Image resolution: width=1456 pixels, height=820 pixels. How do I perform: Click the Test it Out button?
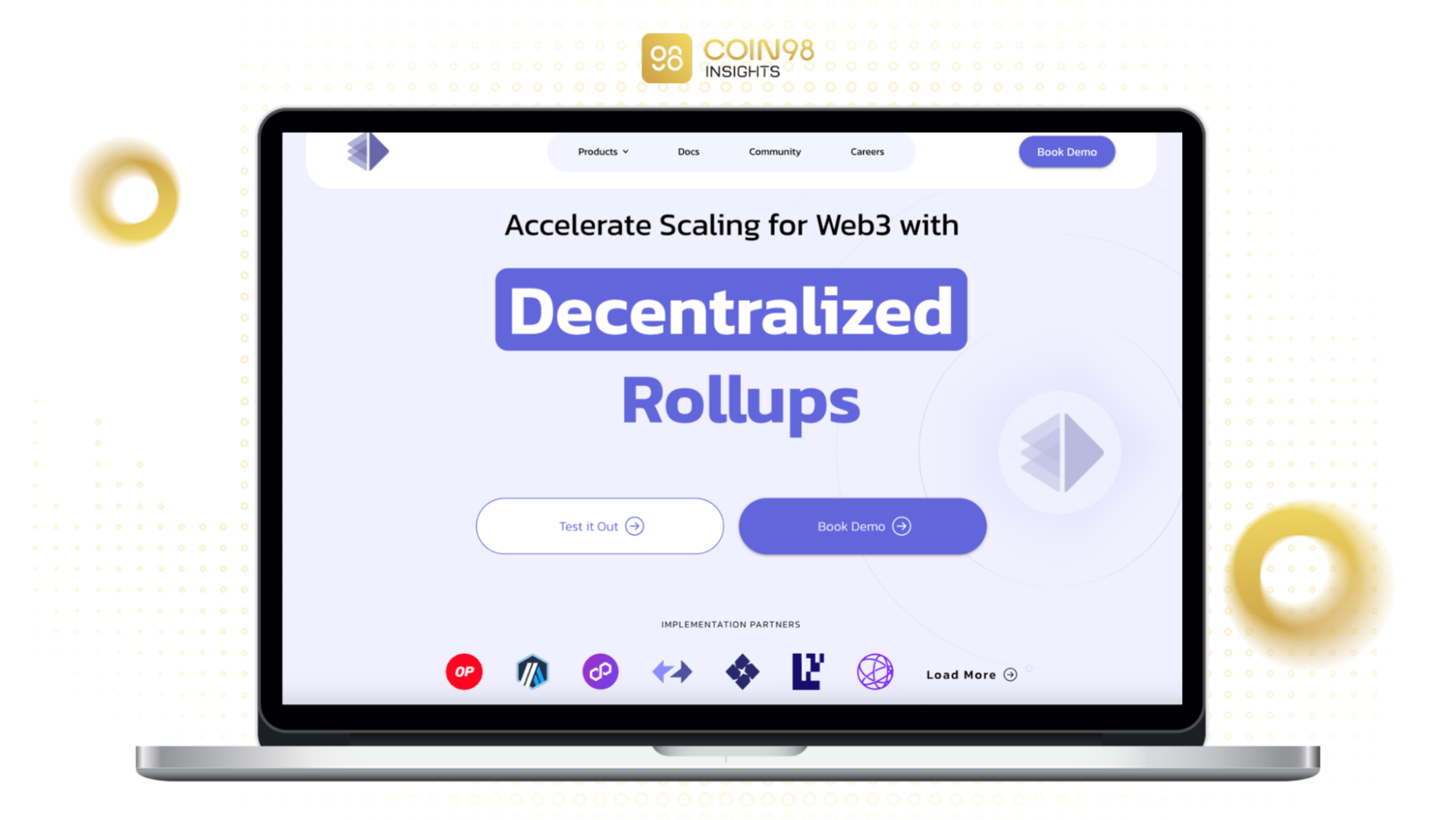600,525
